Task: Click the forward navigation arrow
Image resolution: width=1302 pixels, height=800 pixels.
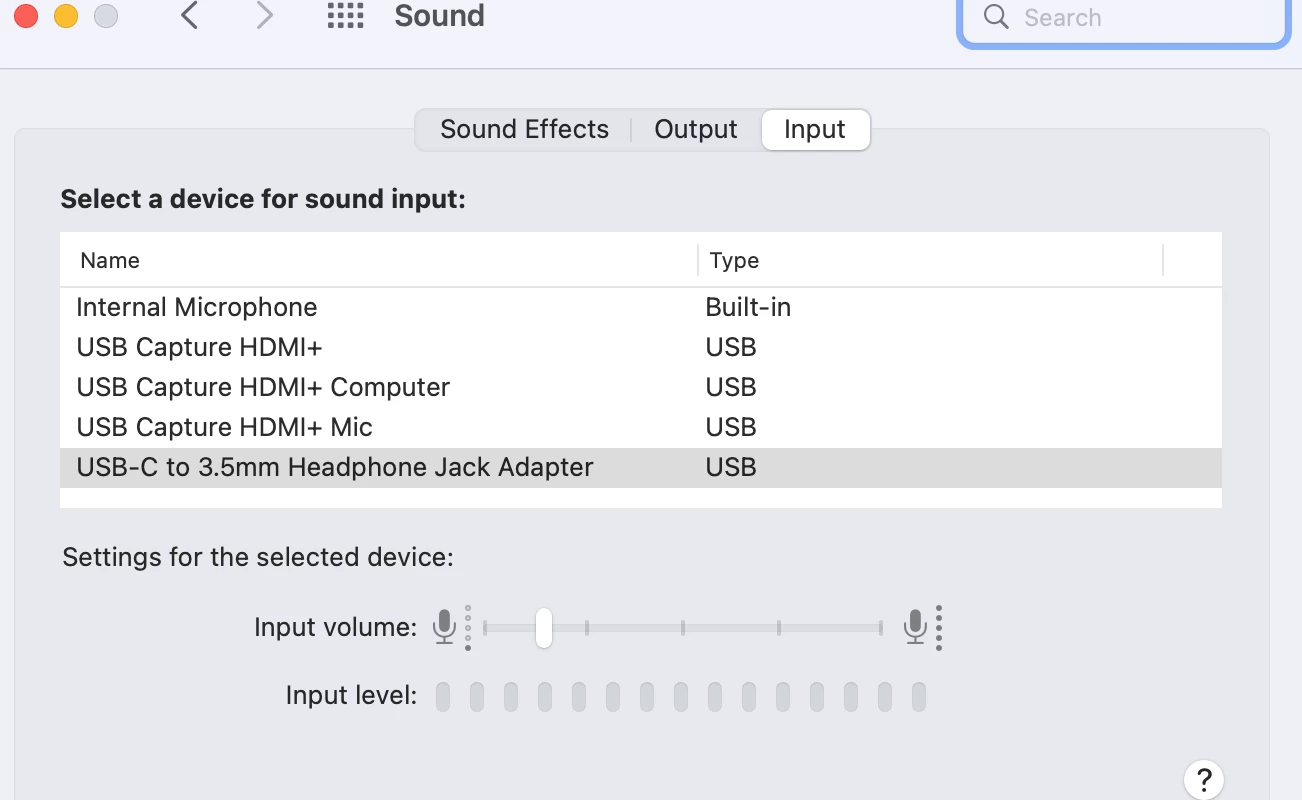Action: pyautogui.click(x=264, y=16)
